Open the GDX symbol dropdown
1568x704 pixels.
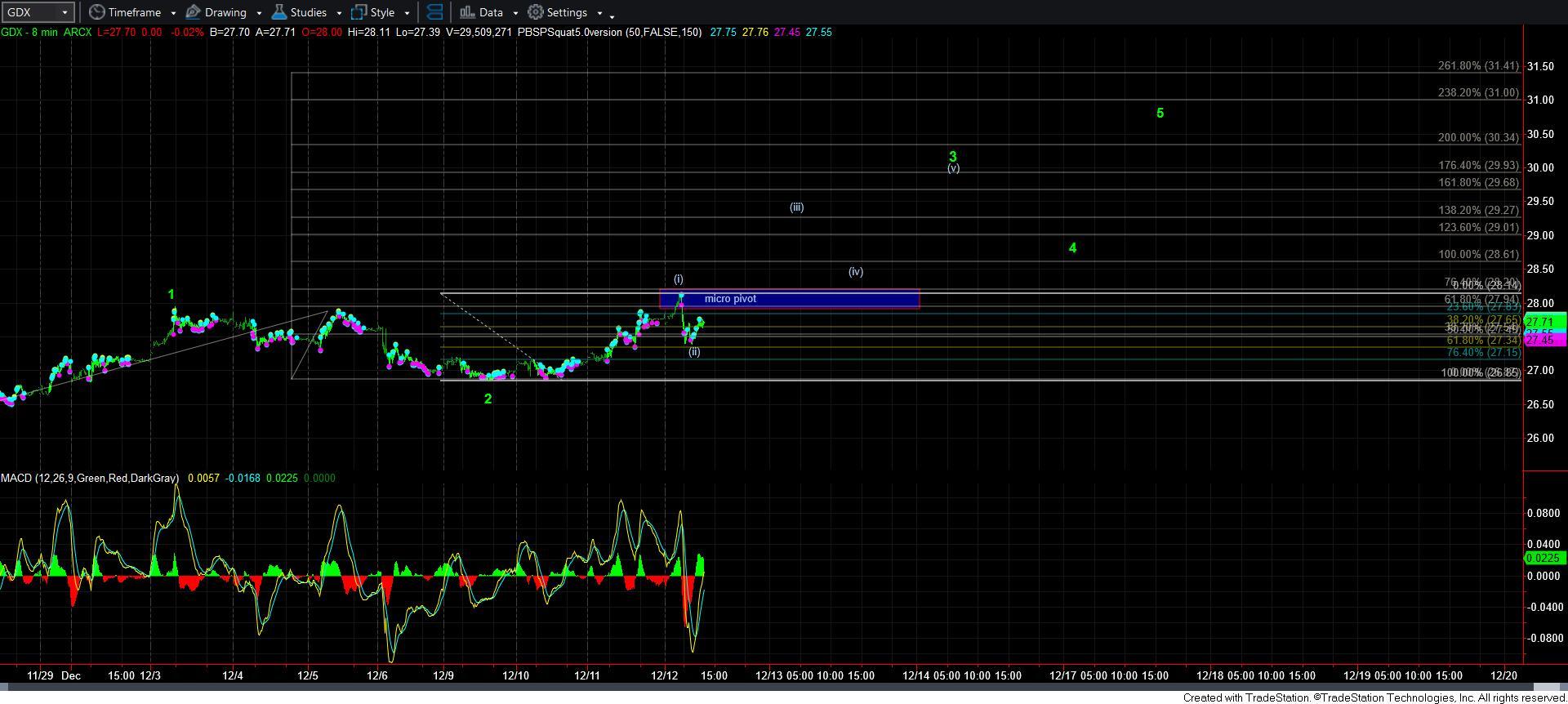point(65,12)
